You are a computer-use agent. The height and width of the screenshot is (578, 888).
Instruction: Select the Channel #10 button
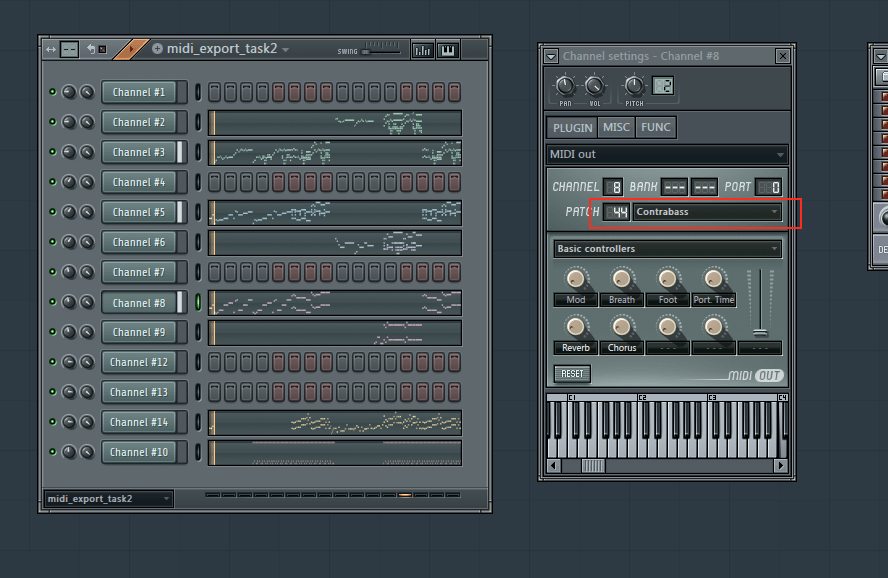139,452
